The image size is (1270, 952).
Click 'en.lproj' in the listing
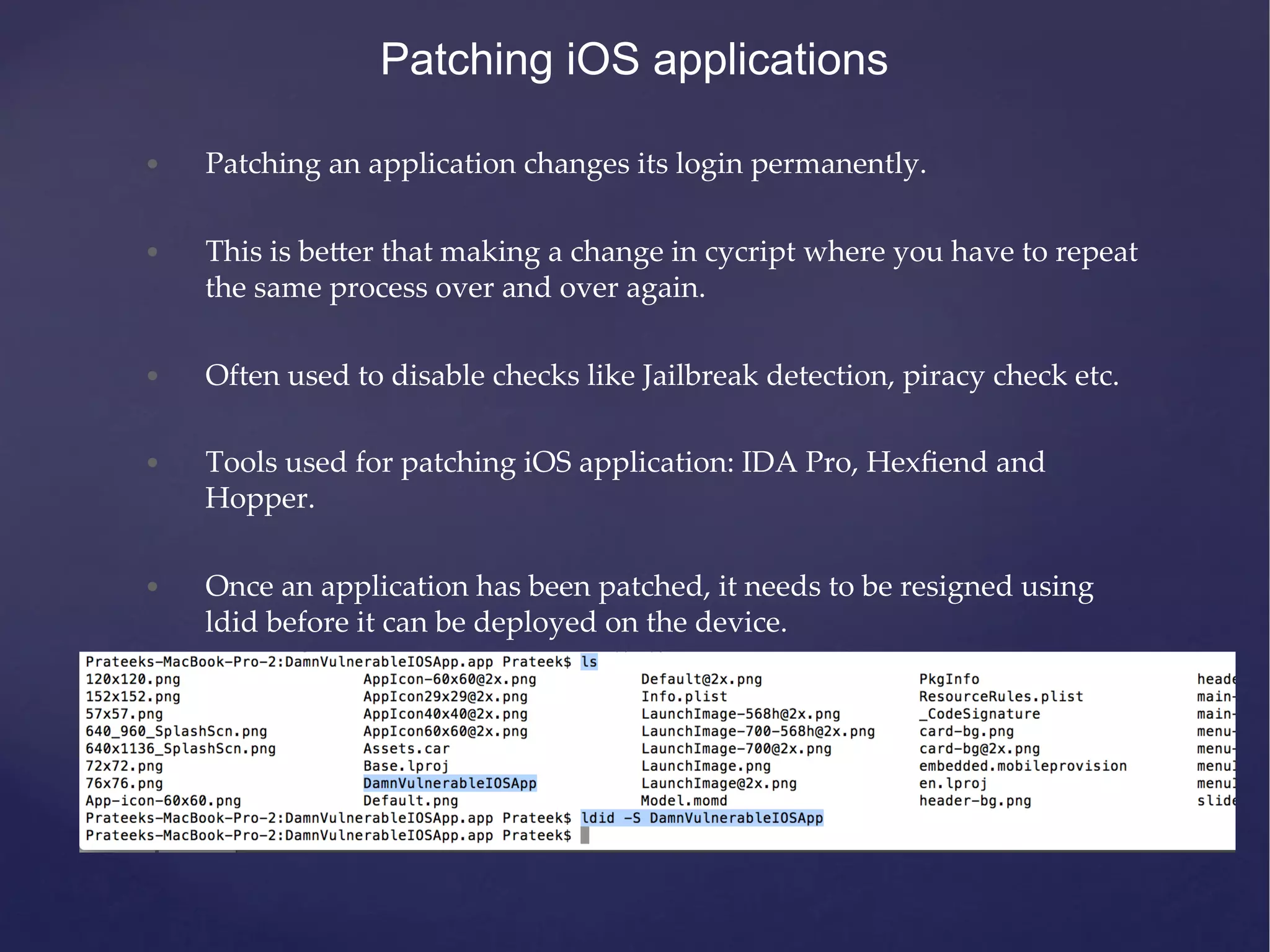[952, 783]
